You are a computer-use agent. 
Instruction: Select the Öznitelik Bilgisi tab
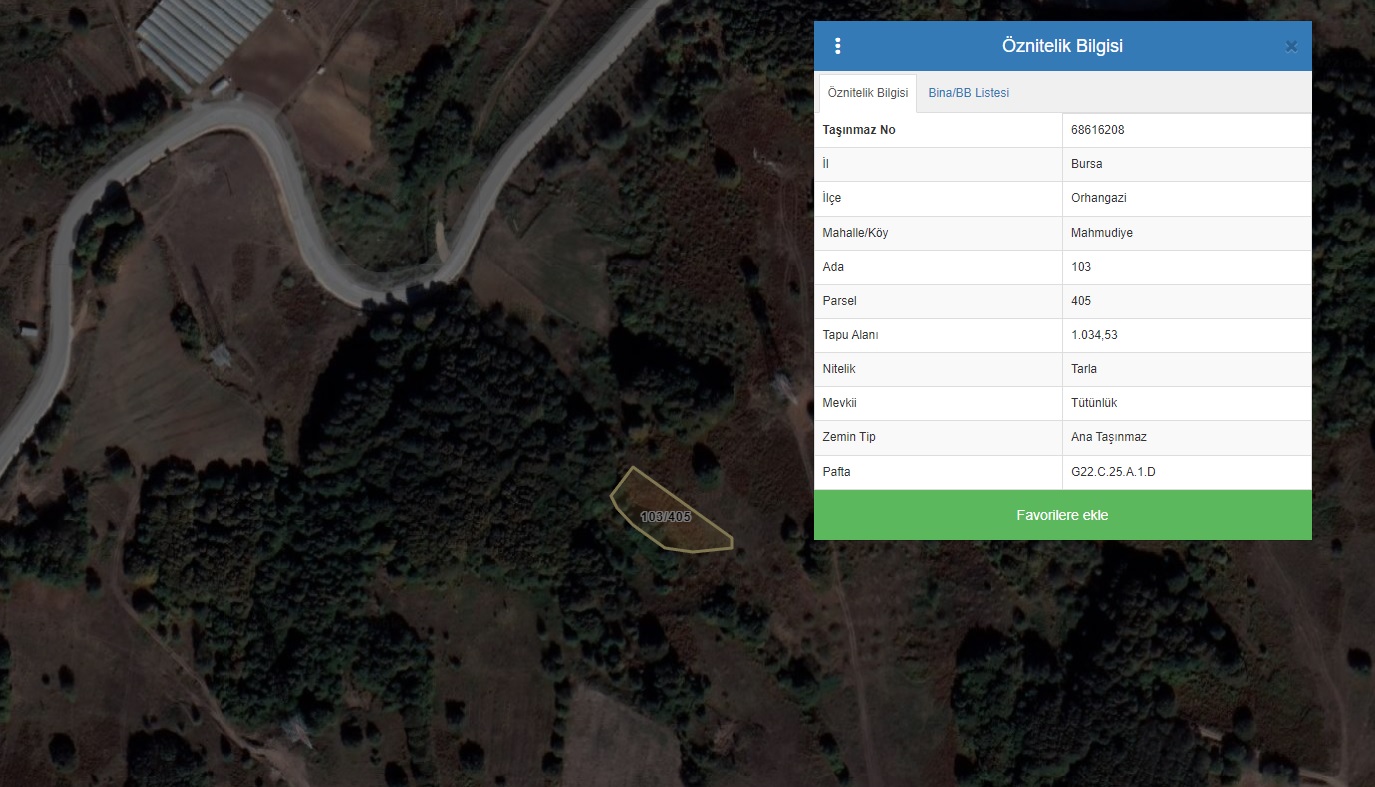click(868, 93)
